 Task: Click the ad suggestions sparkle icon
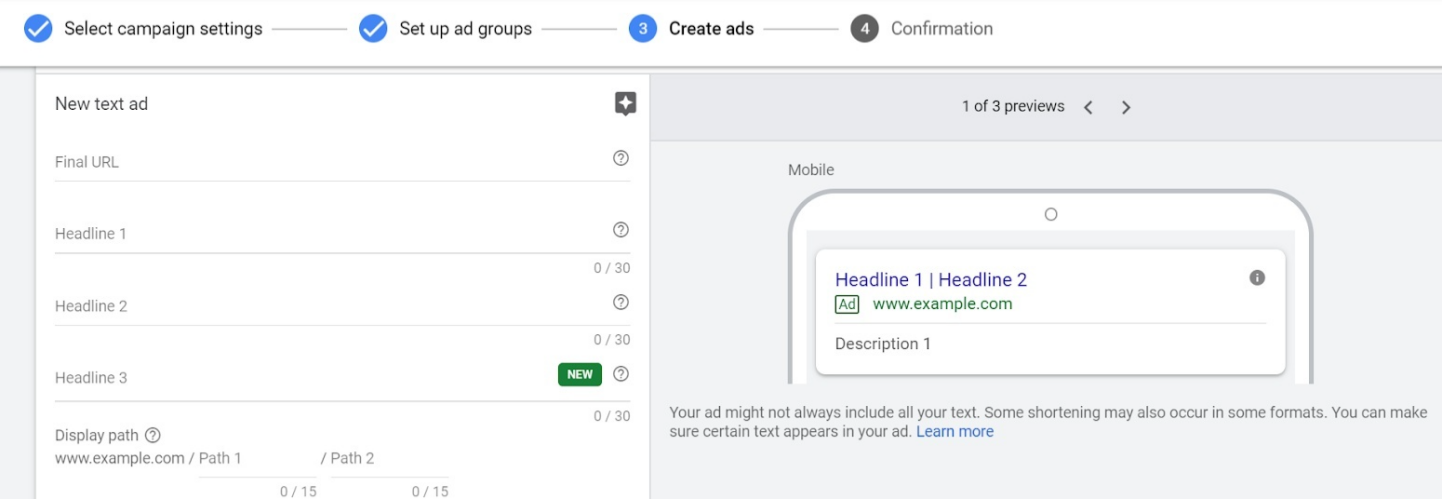pyautogui.click(x=625, y=104)
